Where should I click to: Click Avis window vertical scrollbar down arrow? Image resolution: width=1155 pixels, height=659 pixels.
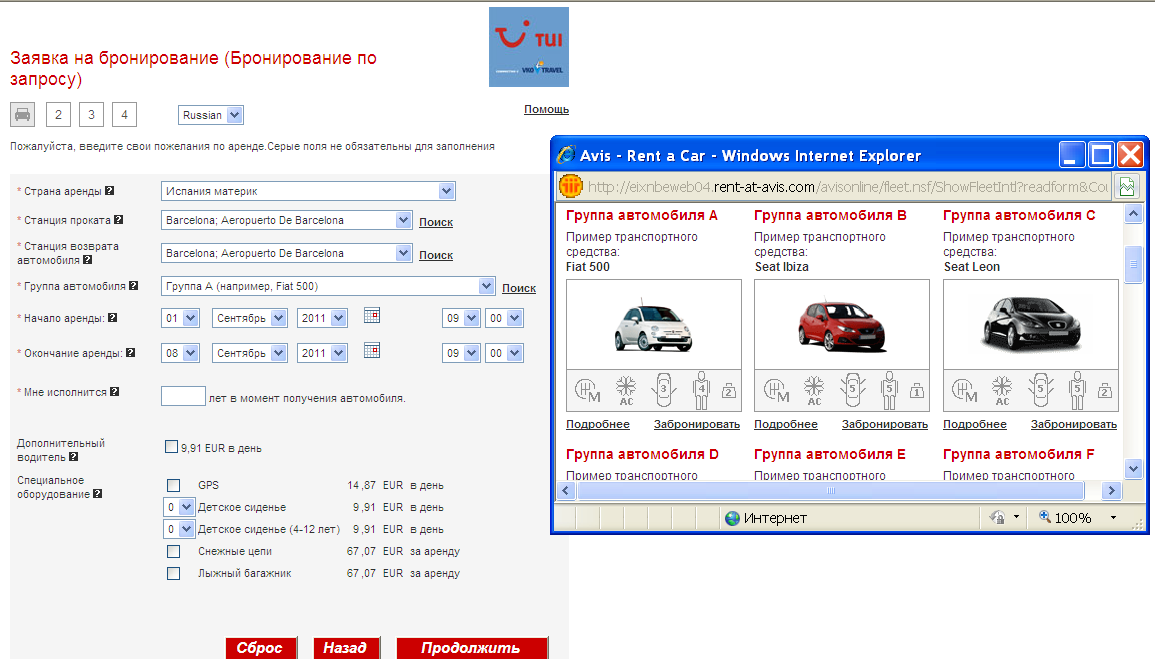tap(1134, 468)
